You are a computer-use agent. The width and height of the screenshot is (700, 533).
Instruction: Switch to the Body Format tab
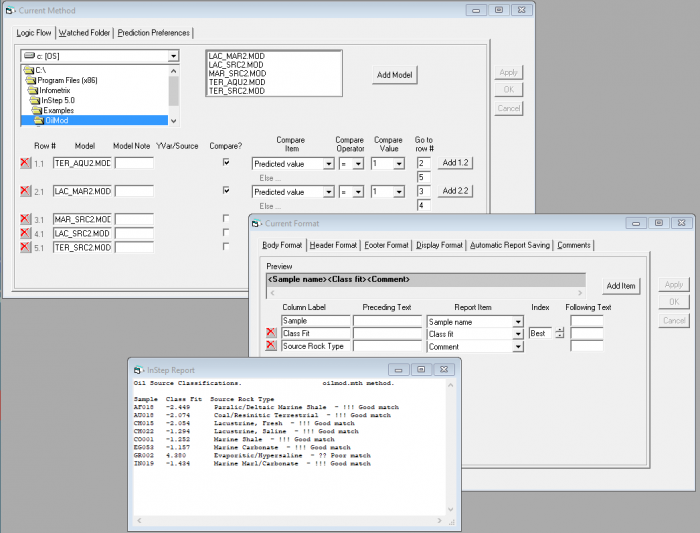click(x=282, y=245)
